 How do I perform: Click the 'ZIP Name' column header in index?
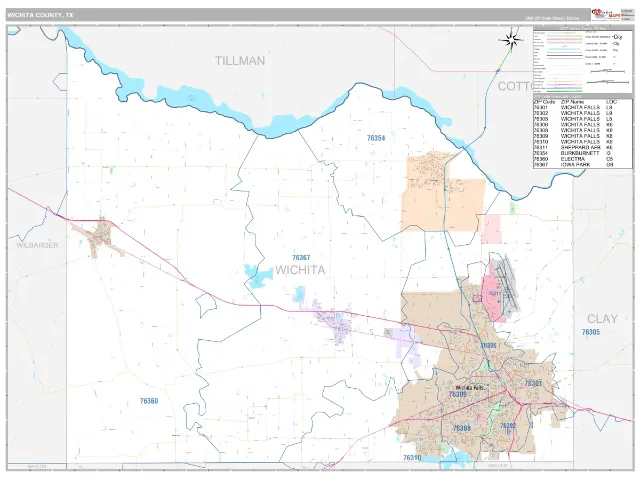pos(572,102)
